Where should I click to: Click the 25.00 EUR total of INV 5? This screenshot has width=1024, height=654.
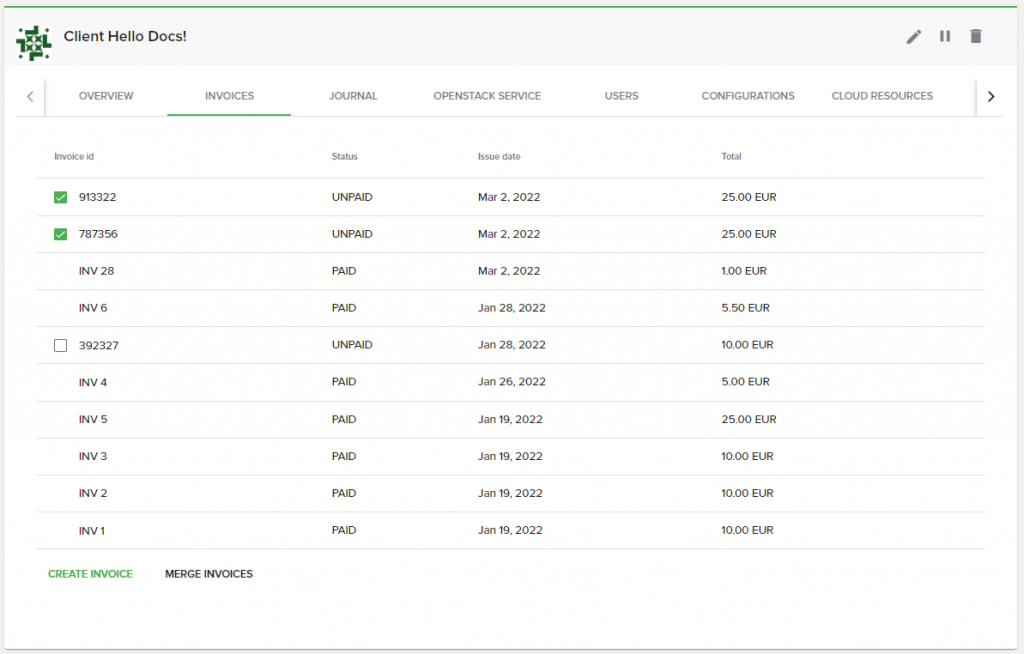click(748, 419)
